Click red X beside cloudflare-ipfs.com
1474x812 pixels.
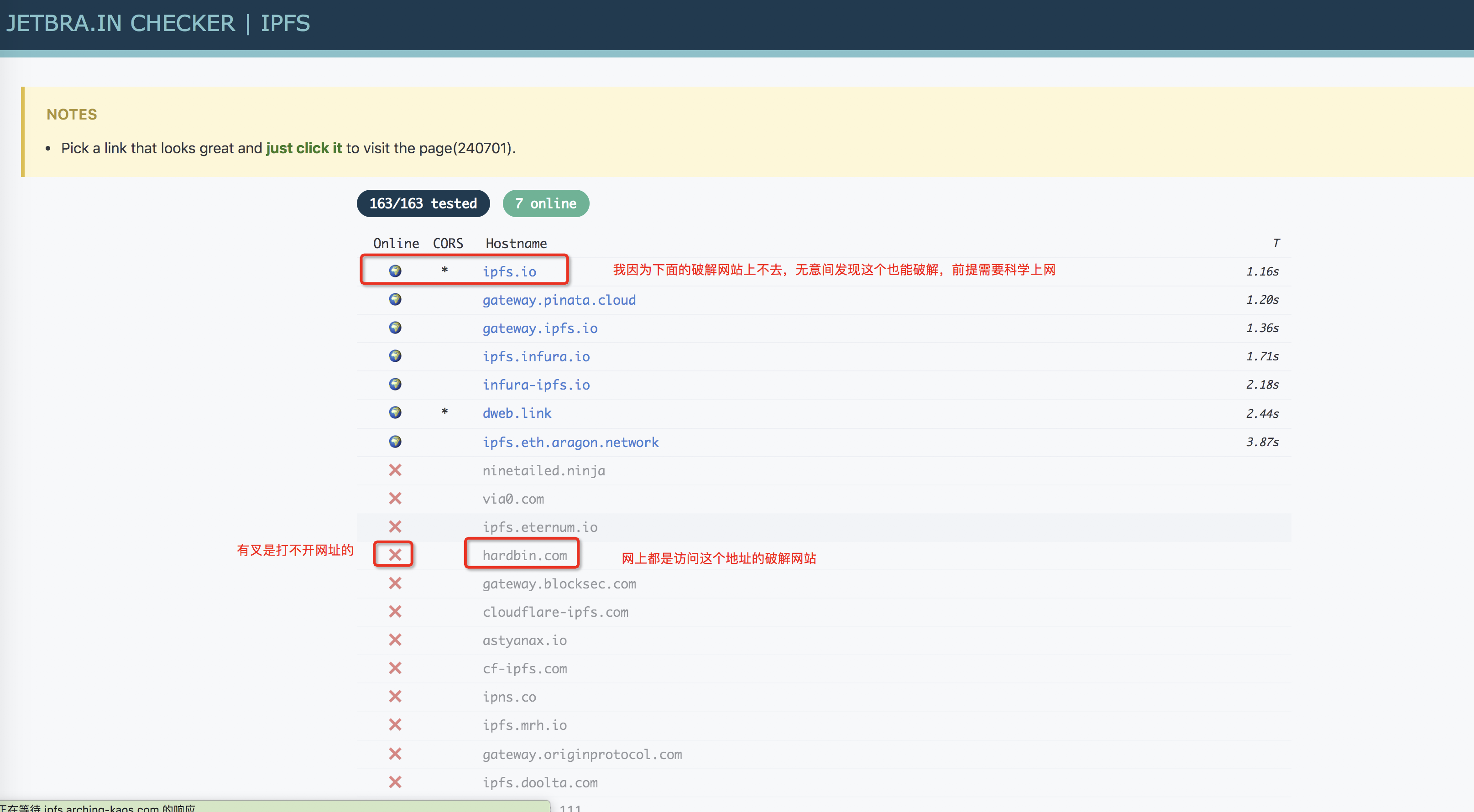[x=395, y=611]
